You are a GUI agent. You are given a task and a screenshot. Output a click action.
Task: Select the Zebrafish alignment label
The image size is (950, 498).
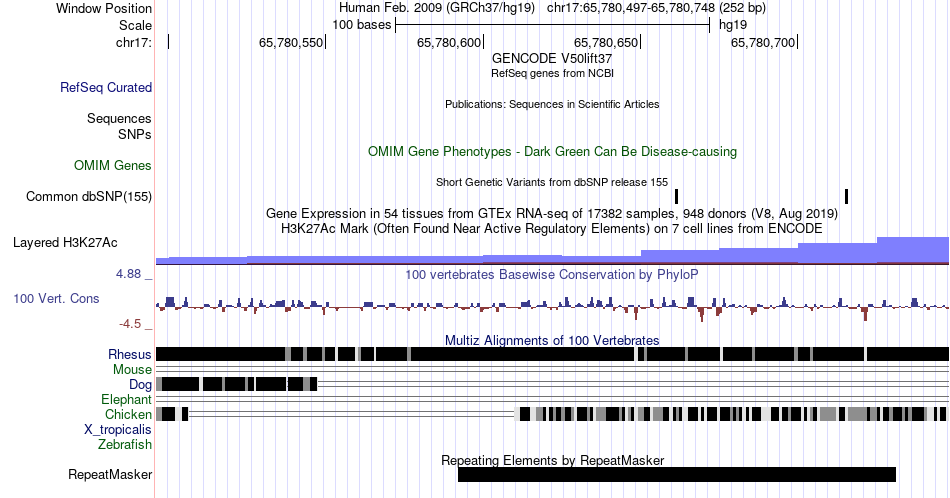tap(125, 444)
